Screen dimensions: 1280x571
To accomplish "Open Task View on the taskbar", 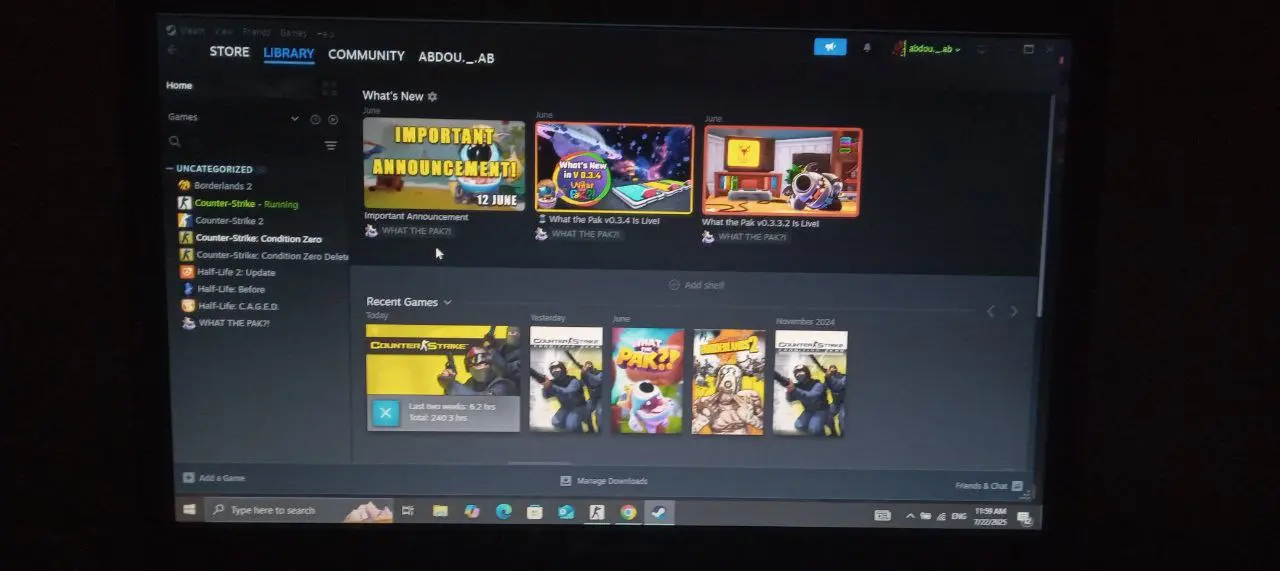I will pos(407,511).
